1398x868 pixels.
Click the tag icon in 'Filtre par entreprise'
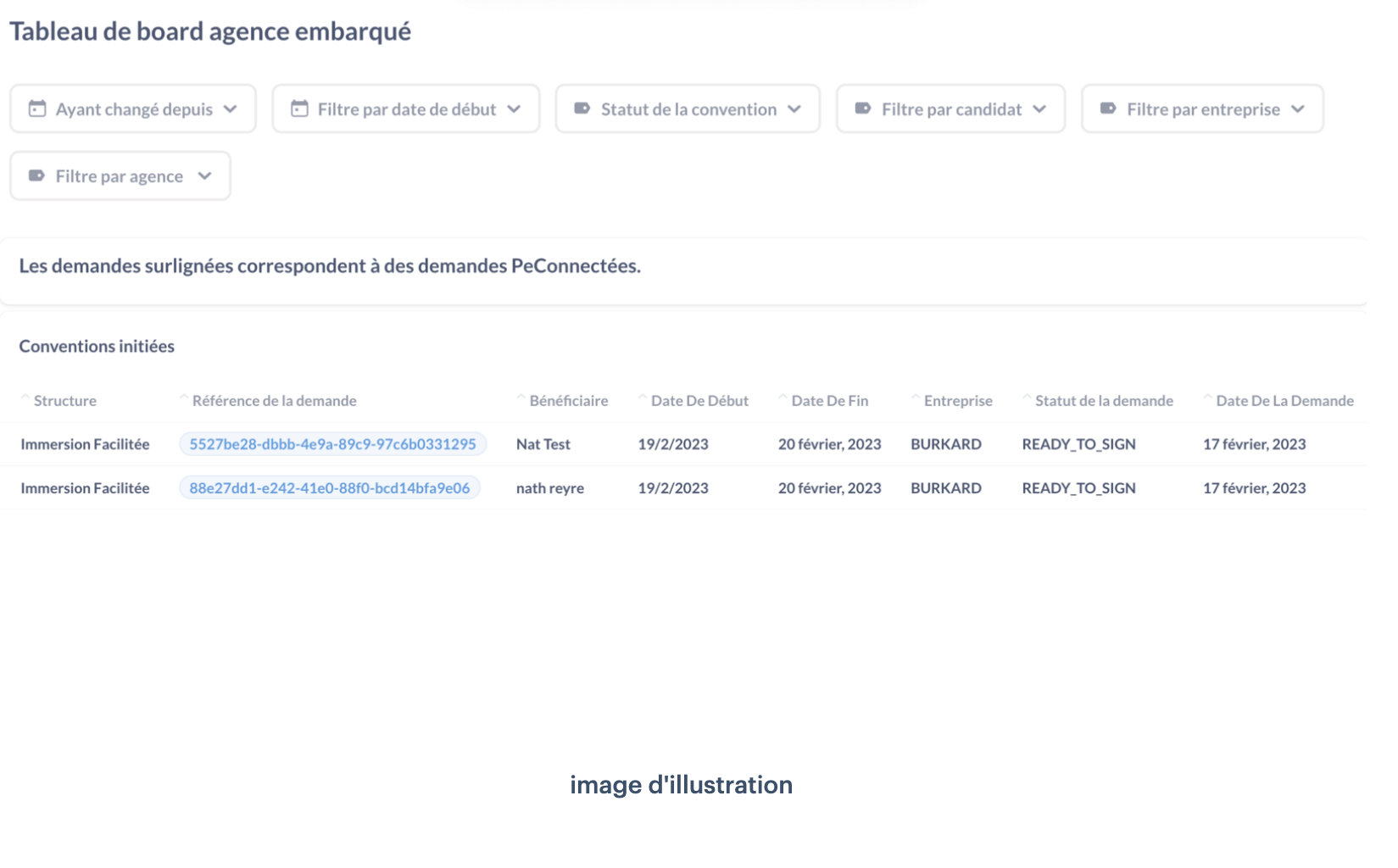click(1108, 108)
